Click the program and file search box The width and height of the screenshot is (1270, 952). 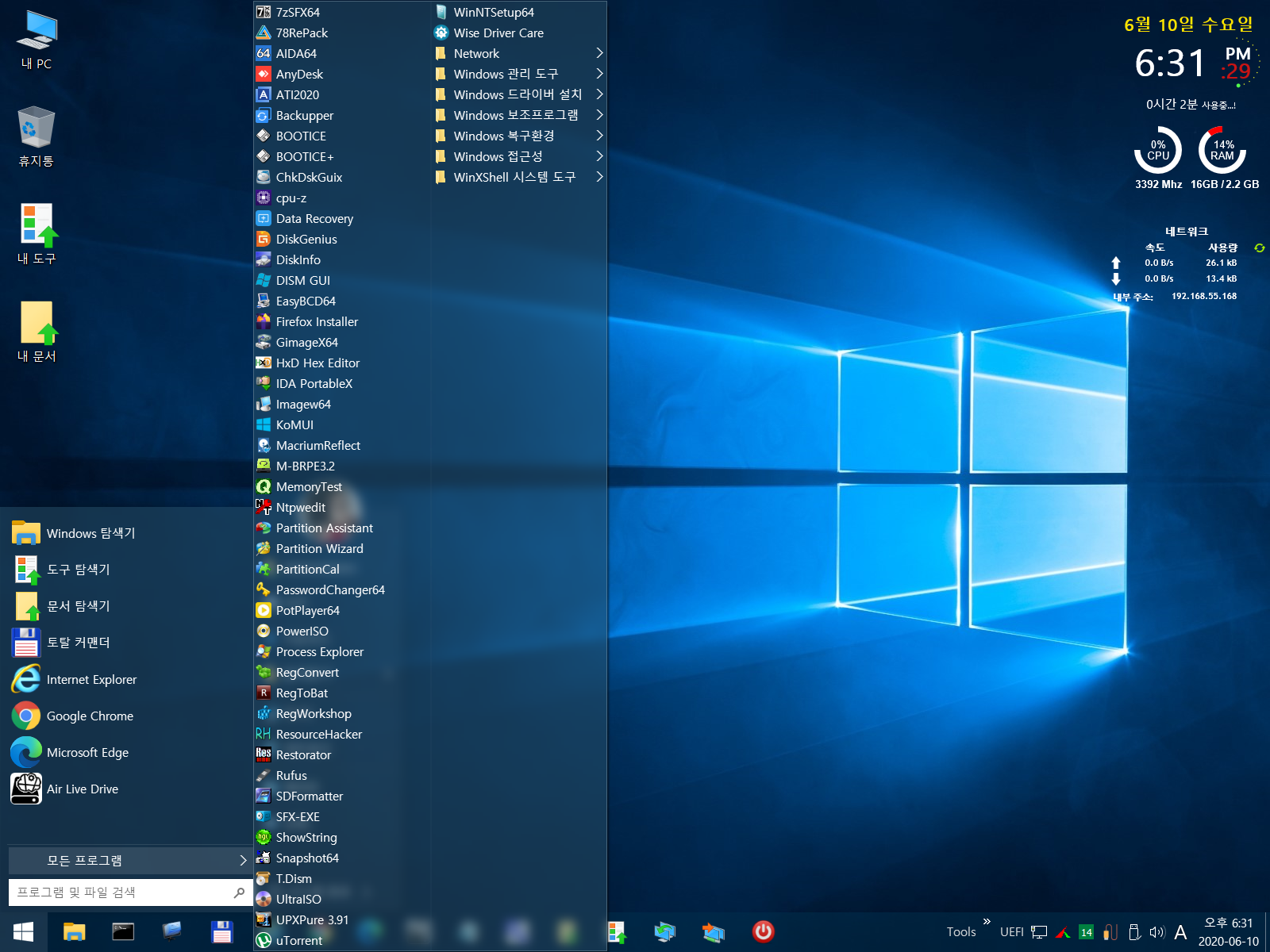point(130,892)
